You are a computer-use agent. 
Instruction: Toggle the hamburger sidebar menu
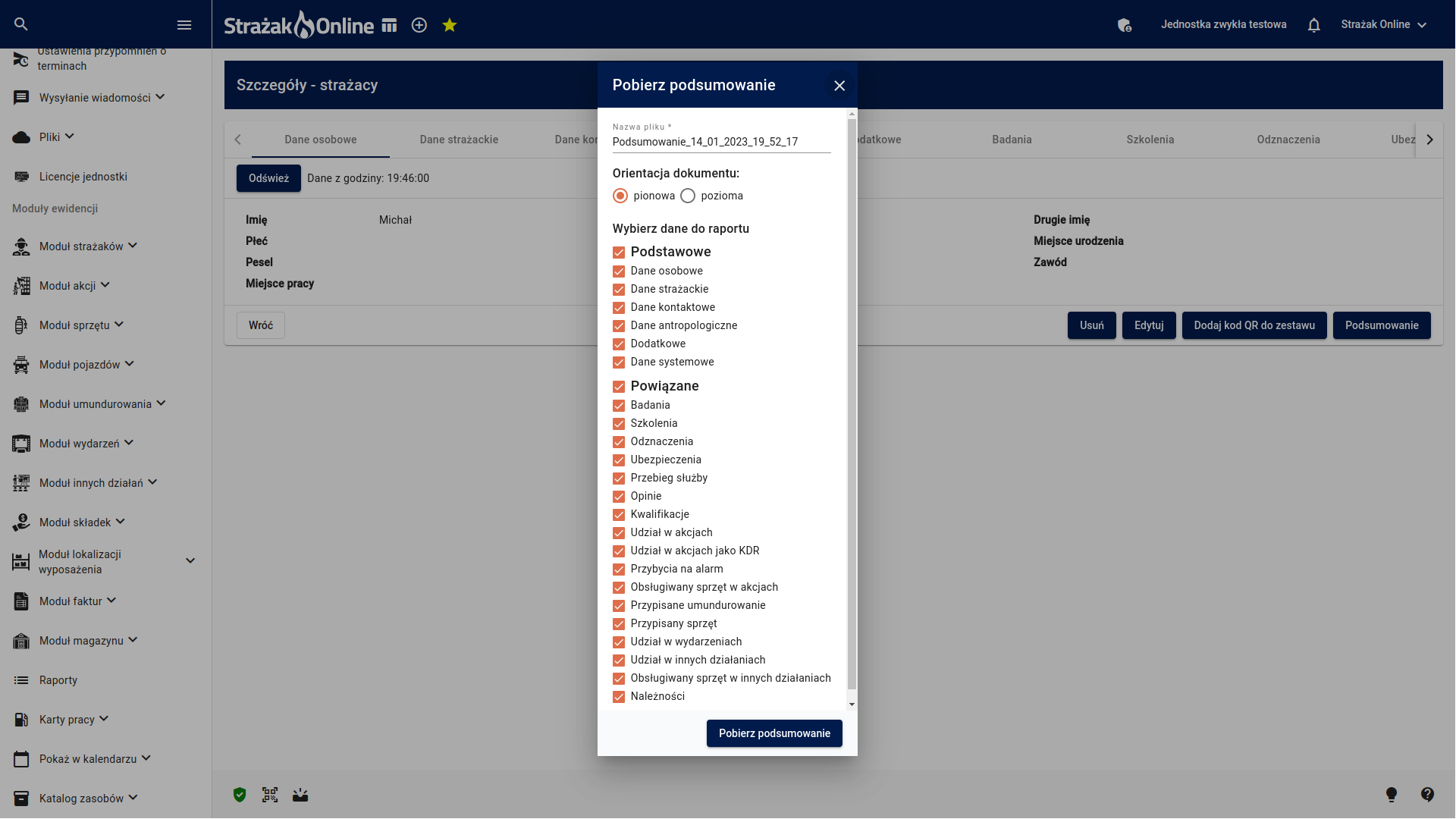[184, 25]
